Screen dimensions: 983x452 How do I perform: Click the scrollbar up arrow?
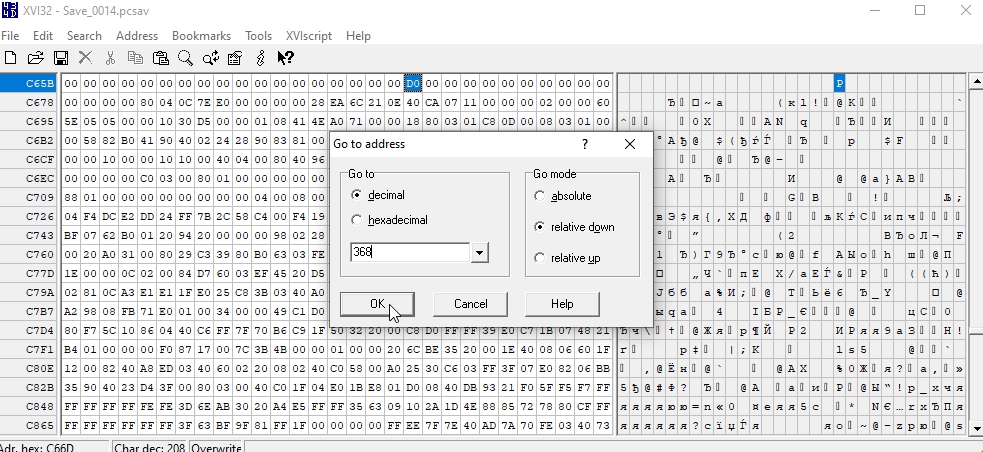coord(976,81)
